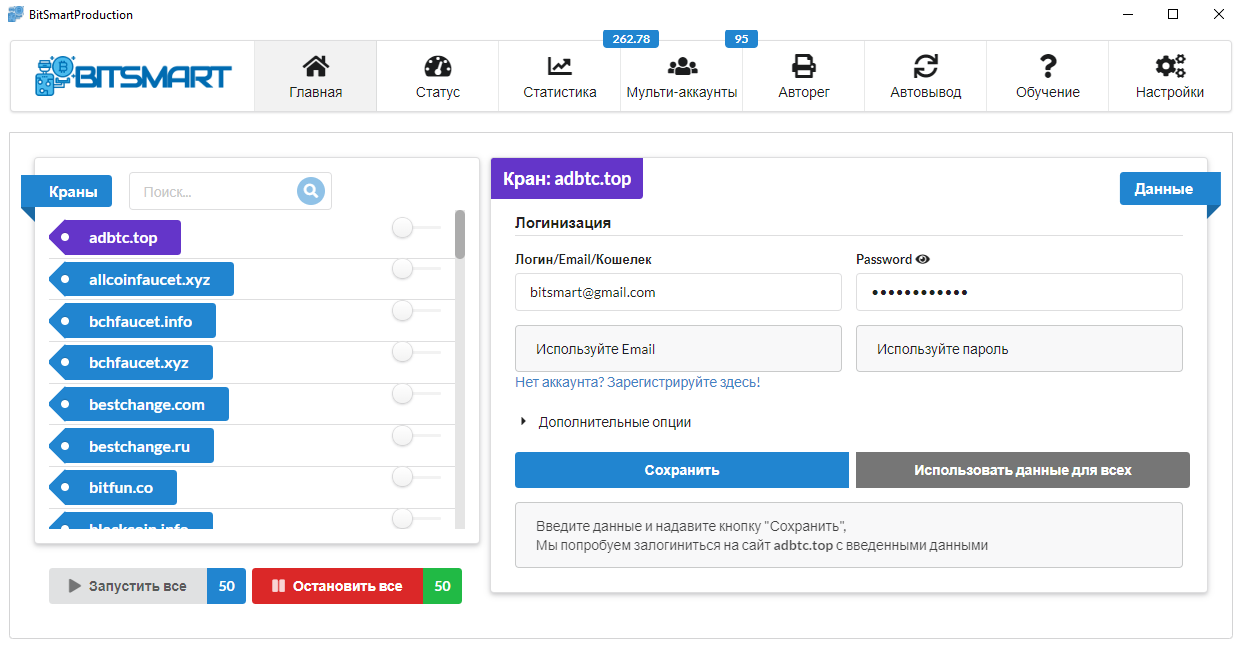Enable the bestchange.com switch
The height and width of the screenshot is (667, 1241).
click(416, 394)
